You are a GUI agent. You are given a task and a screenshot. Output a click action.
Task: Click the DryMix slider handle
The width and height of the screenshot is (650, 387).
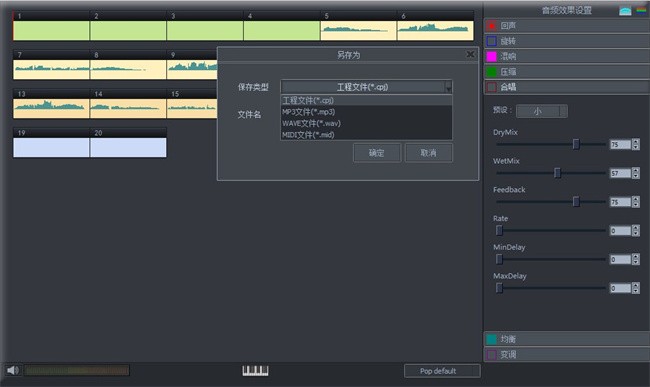pyautogui.click(x=576, y=144)
